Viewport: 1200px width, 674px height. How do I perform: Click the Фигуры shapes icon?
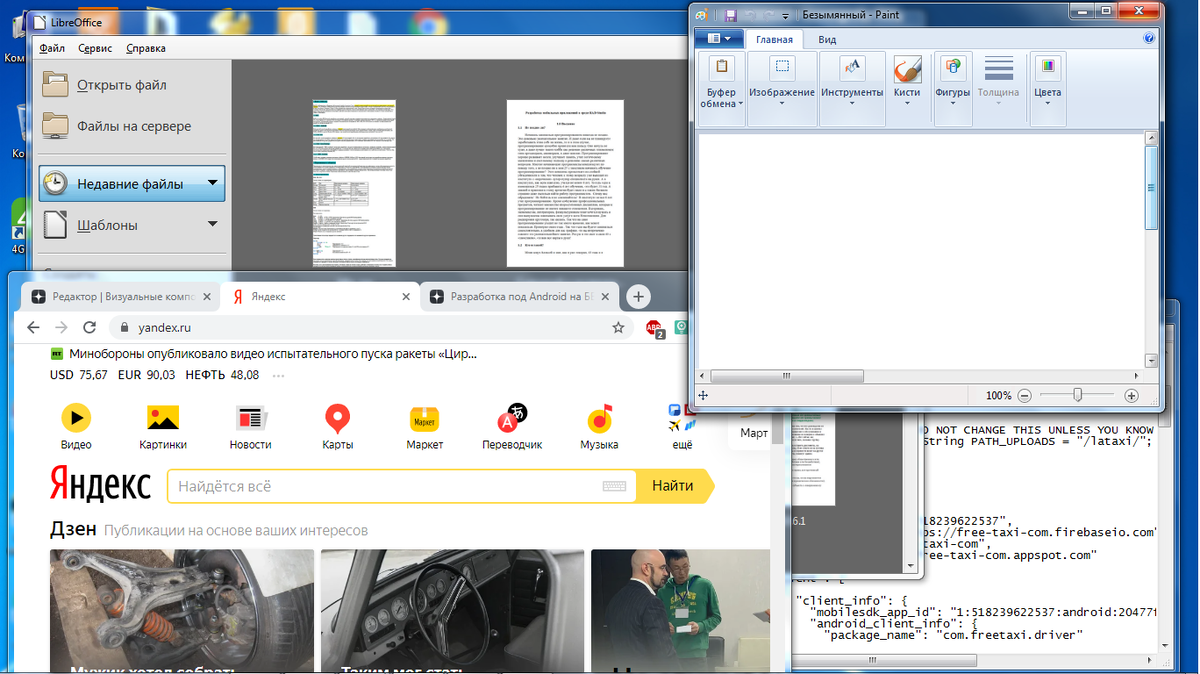click(x=953, y=69)
